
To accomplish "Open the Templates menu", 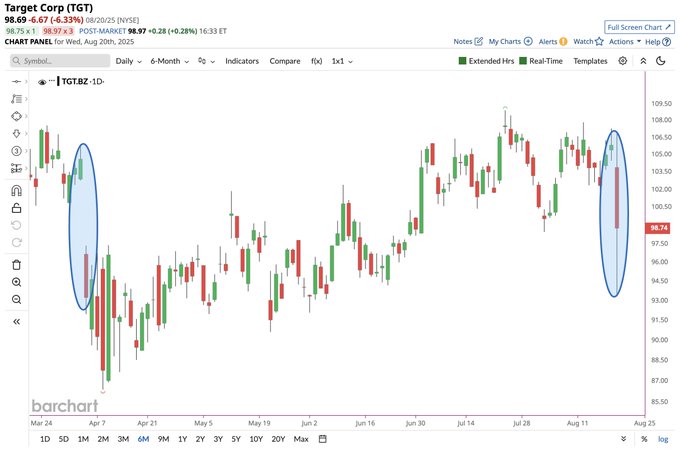I will [x=590, y=61].
